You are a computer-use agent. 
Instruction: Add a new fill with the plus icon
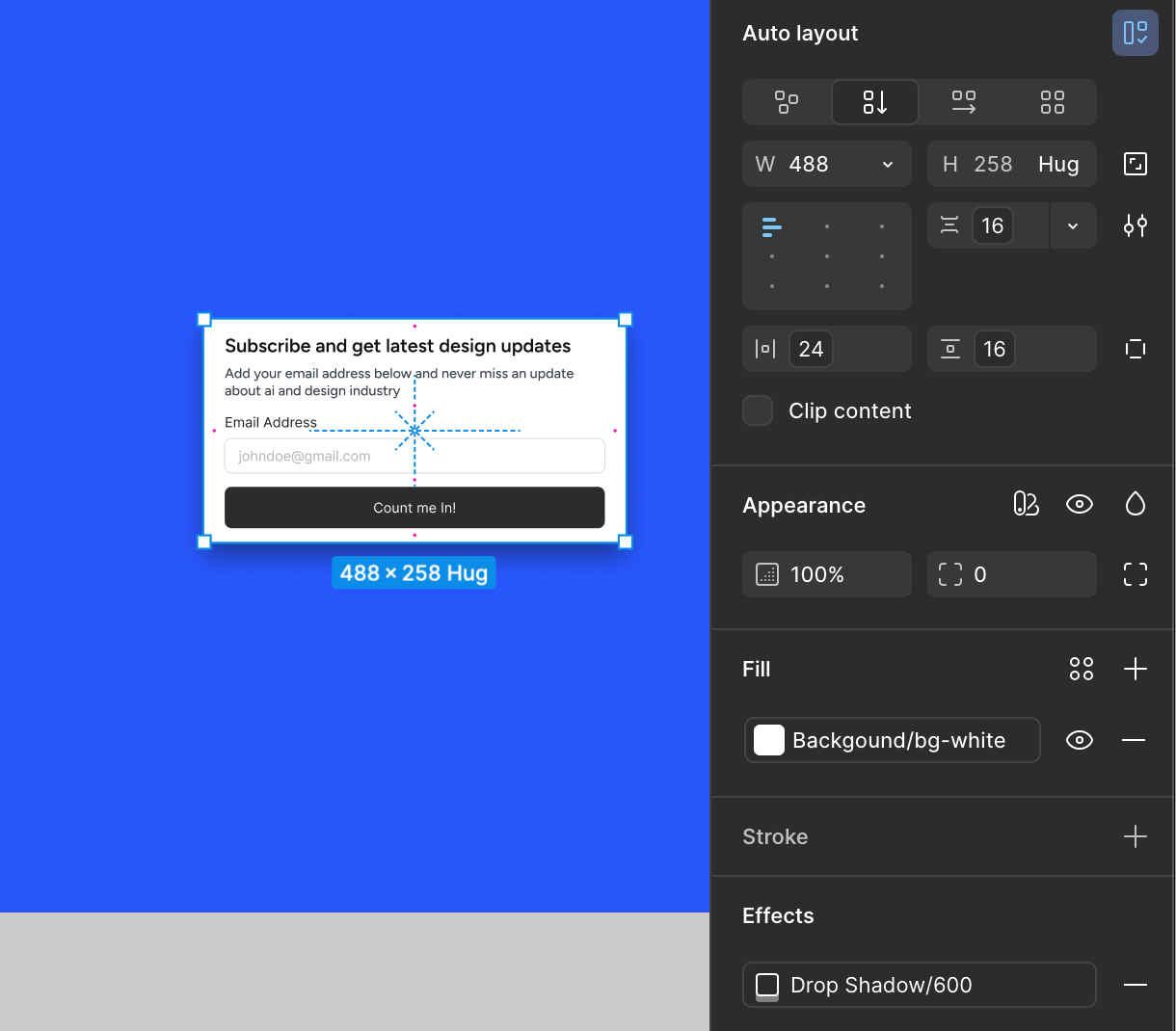pos(1135,668)
